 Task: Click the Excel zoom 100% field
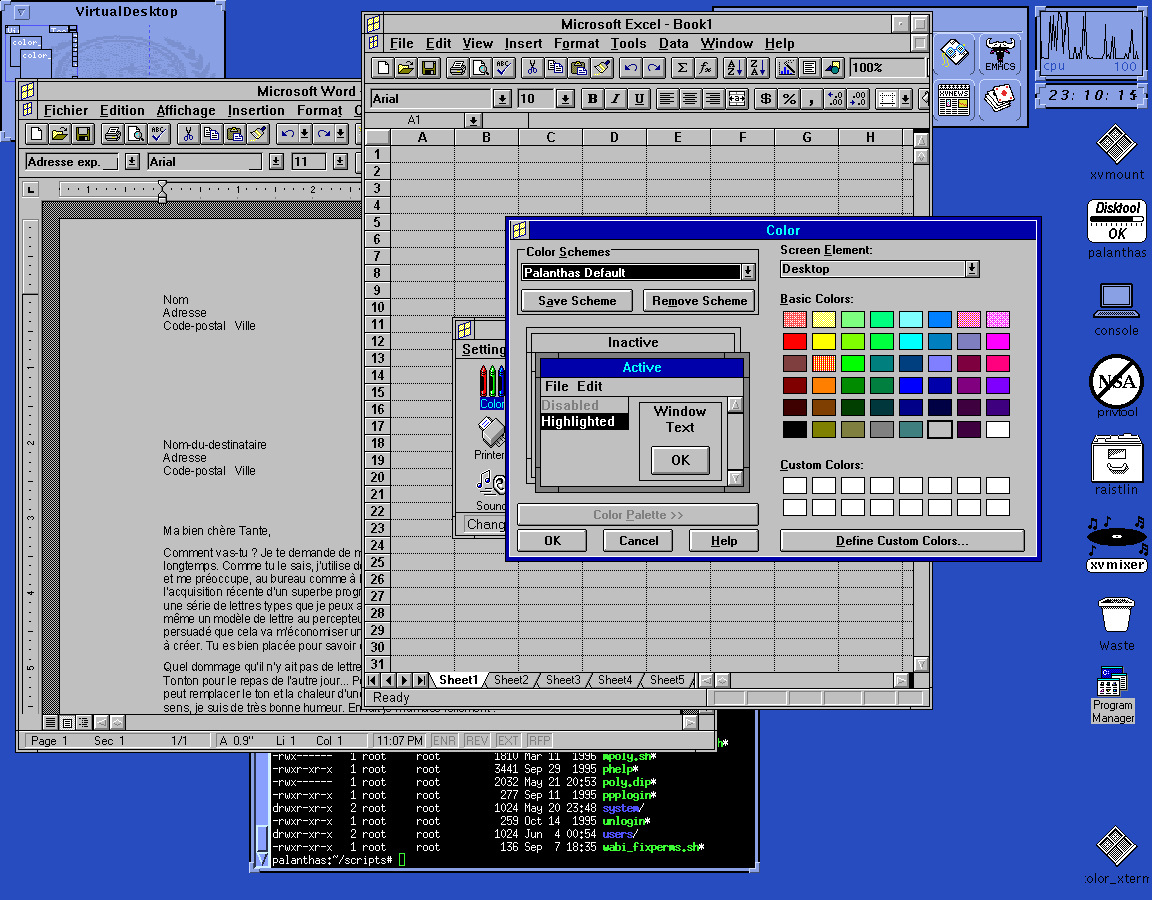pyautogui.click(x=886, y=68)
